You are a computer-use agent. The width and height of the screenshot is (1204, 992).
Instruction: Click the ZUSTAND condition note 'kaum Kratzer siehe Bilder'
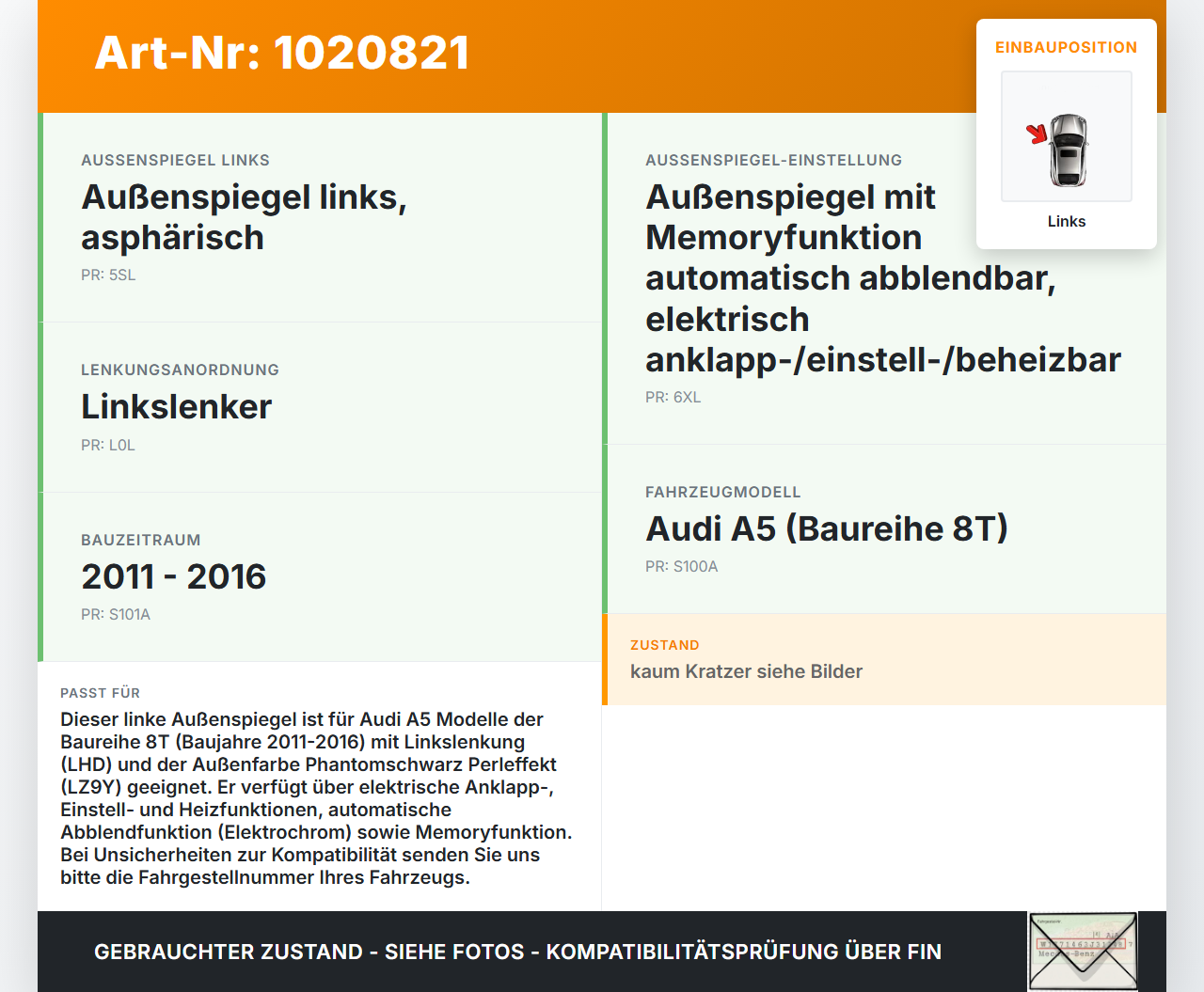(x=746, y=671)
